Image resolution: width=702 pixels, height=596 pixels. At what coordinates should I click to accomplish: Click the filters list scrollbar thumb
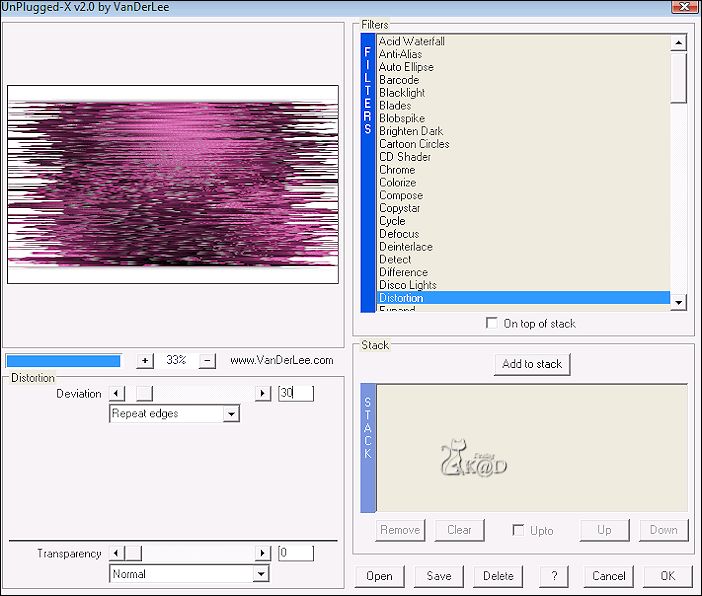pyautogui.click(x=679, y=78)
